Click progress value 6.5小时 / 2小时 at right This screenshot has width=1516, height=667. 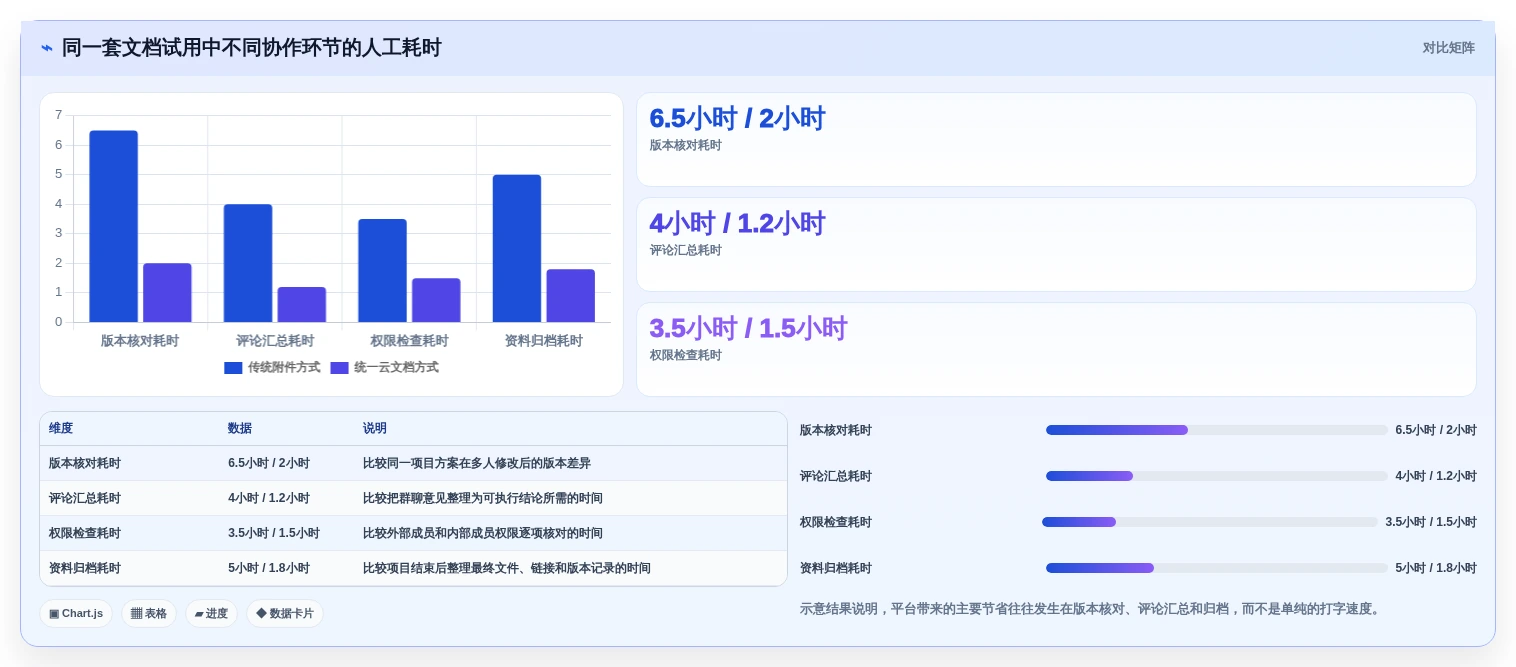(1436, 430)
